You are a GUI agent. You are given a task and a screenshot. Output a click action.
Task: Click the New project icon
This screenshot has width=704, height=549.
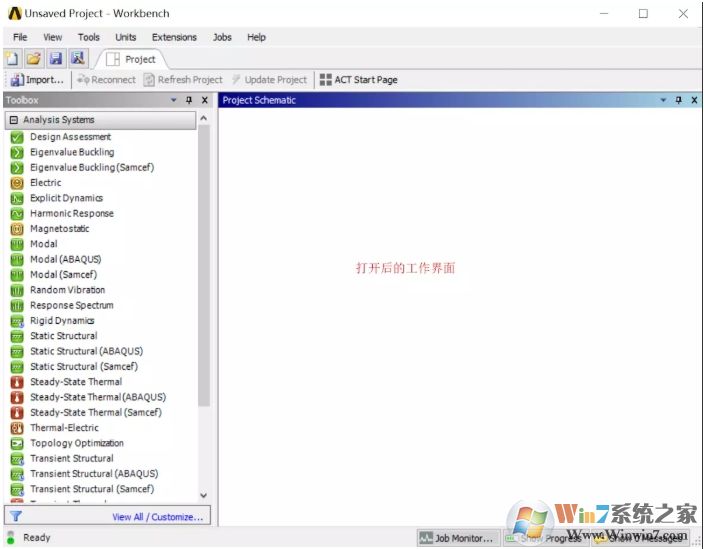click(12, 59)
